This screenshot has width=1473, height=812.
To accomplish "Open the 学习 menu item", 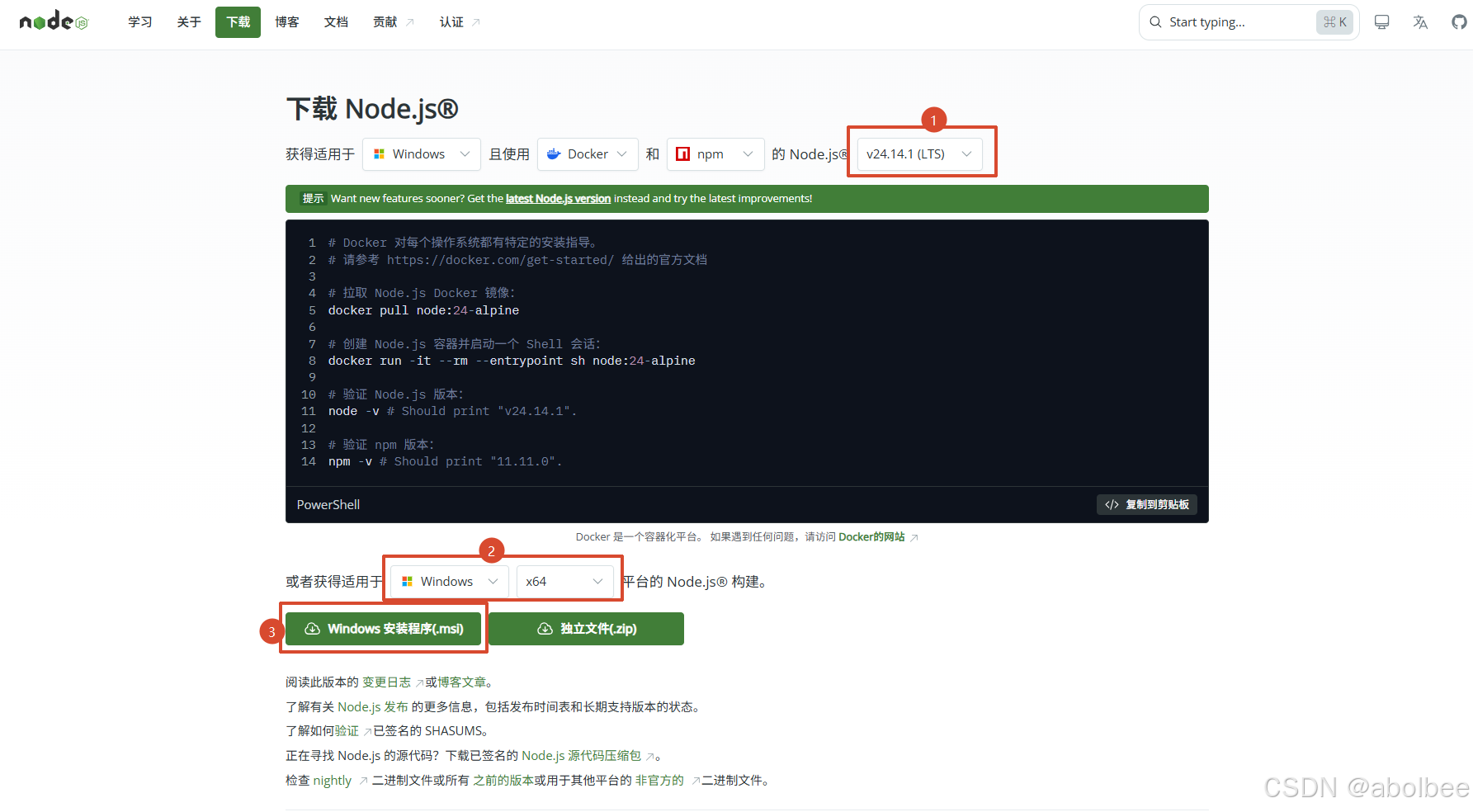I will click(140, 22).
